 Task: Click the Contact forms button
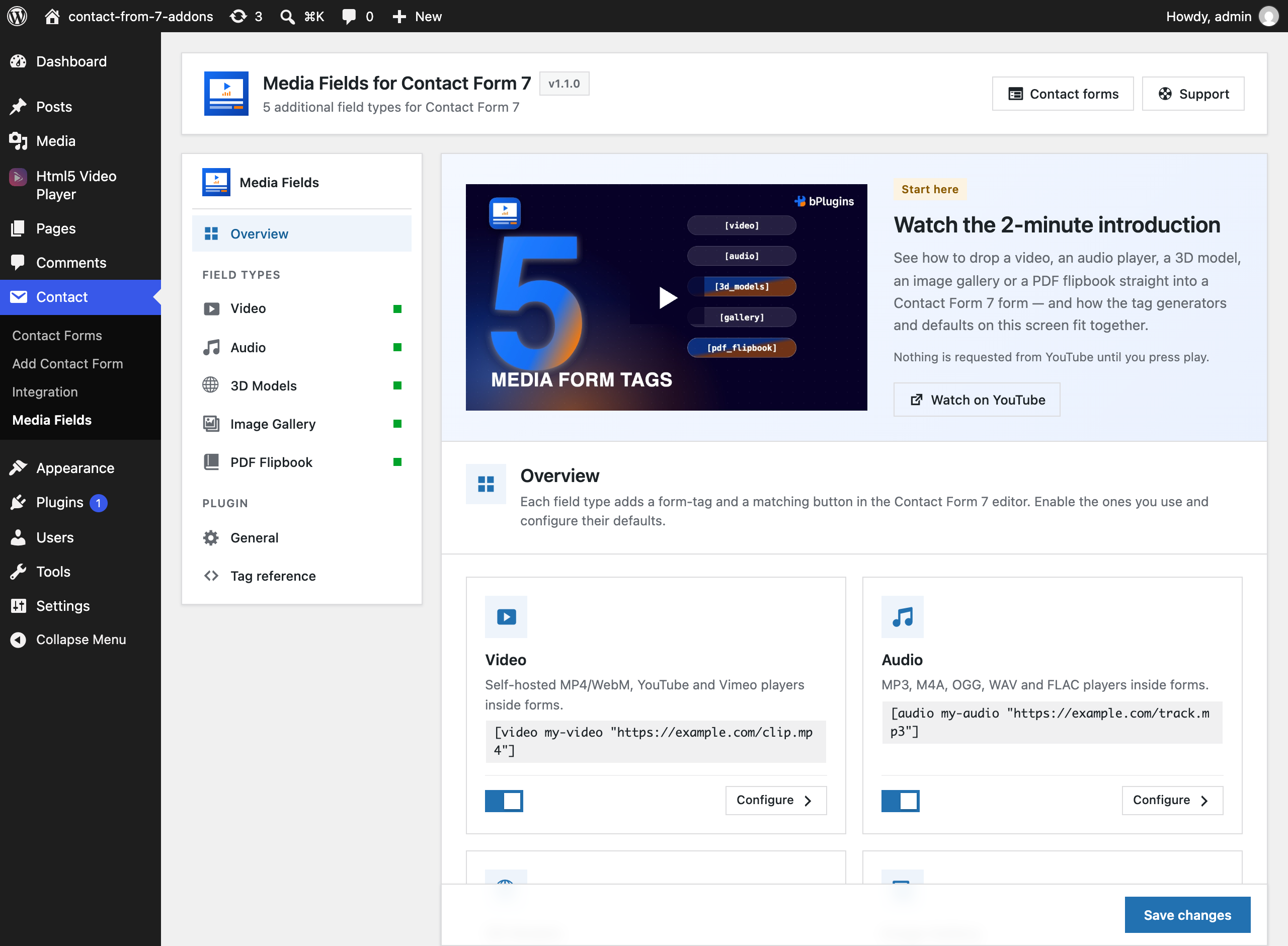pos(1063,94)
